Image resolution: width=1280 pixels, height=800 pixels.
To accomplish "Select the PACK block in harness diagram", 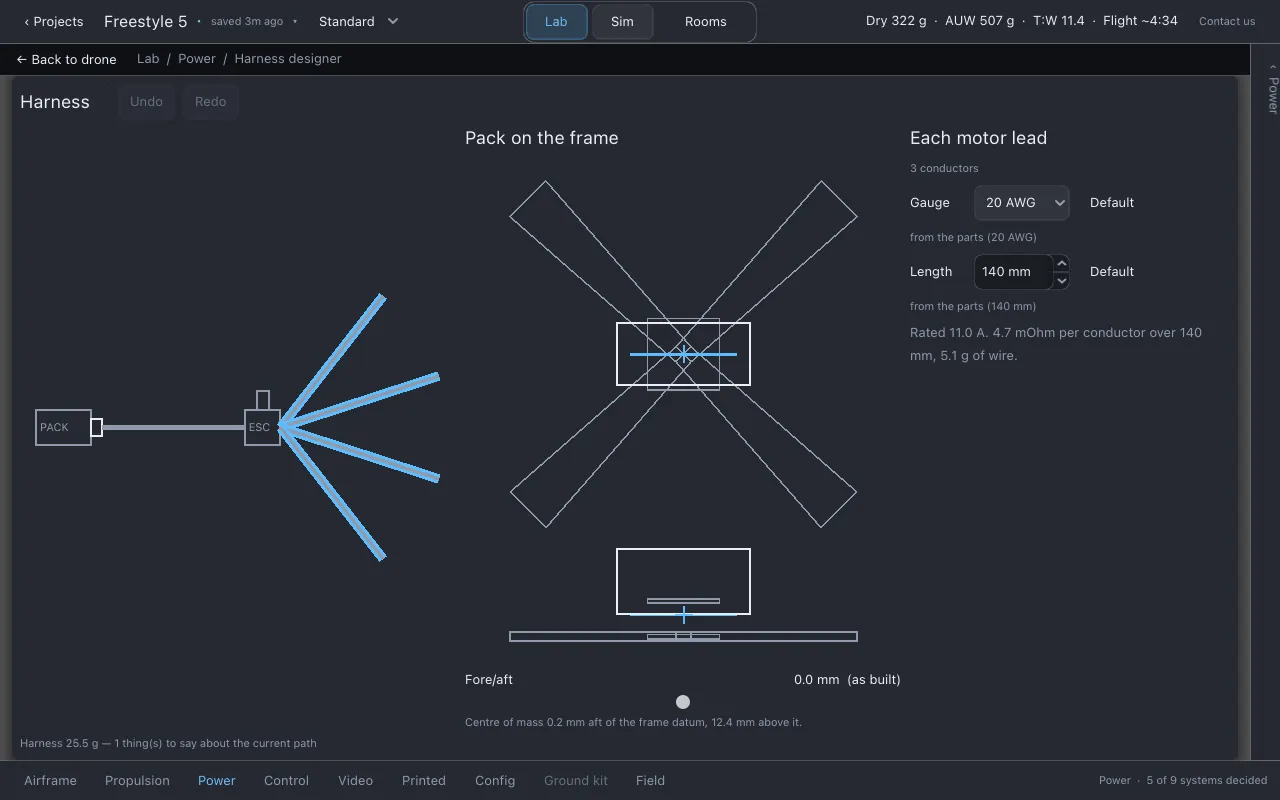I will 63,427.
